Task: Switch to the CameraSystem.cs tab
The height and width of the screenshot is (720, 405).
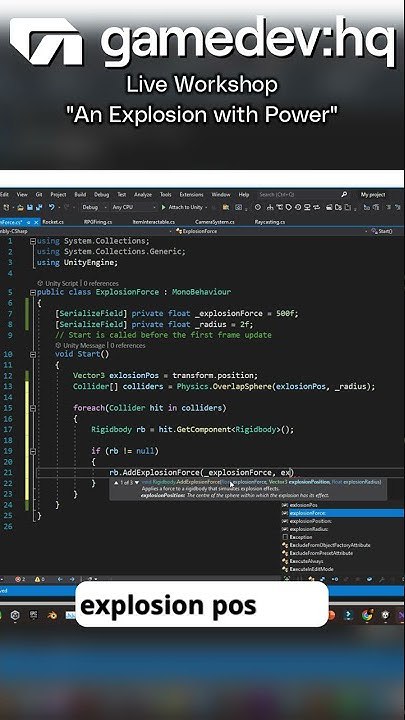Action: [214, 222]
